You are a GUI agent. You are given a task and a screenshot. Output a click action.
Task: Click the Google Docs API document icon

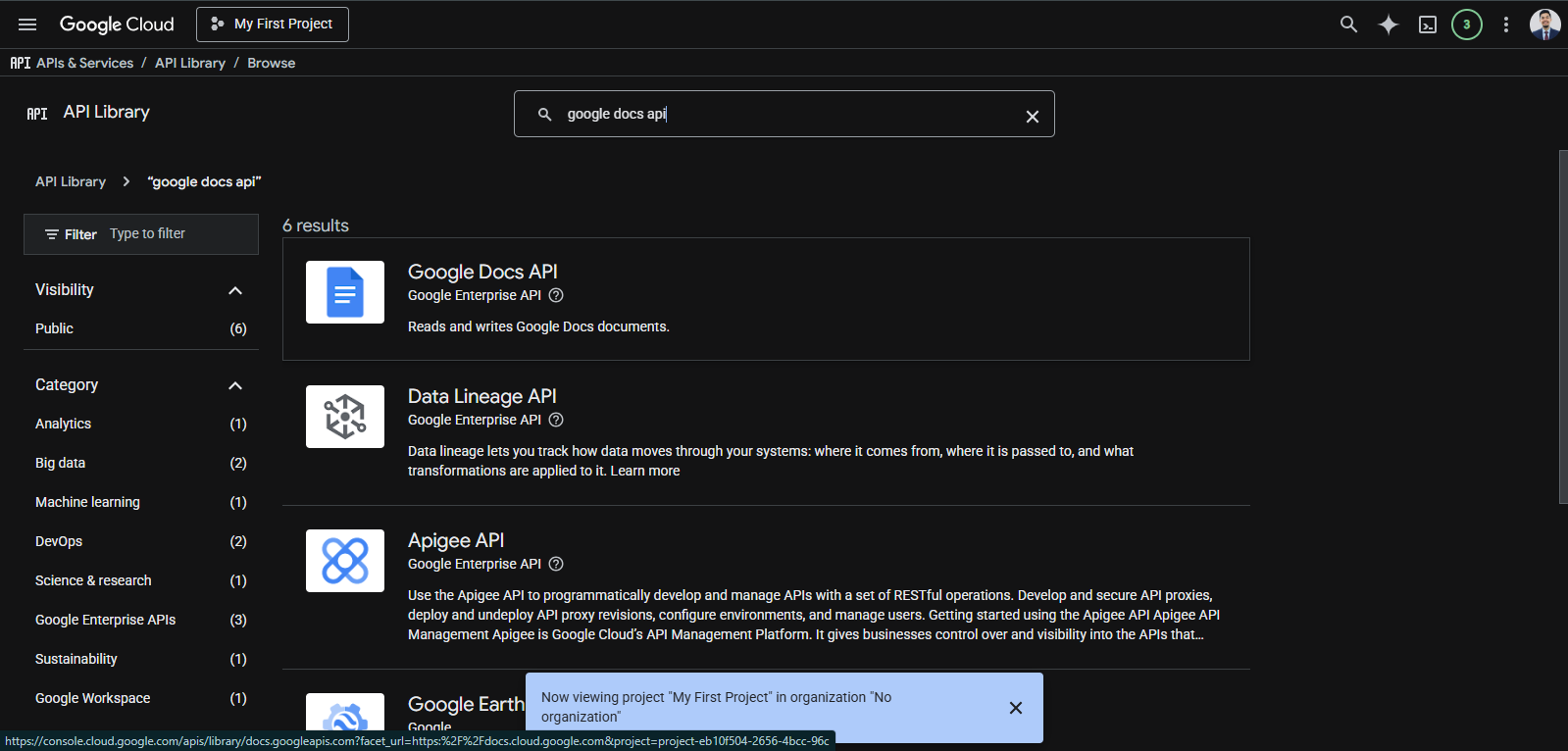pyautogui.click(x=345, y=292)
